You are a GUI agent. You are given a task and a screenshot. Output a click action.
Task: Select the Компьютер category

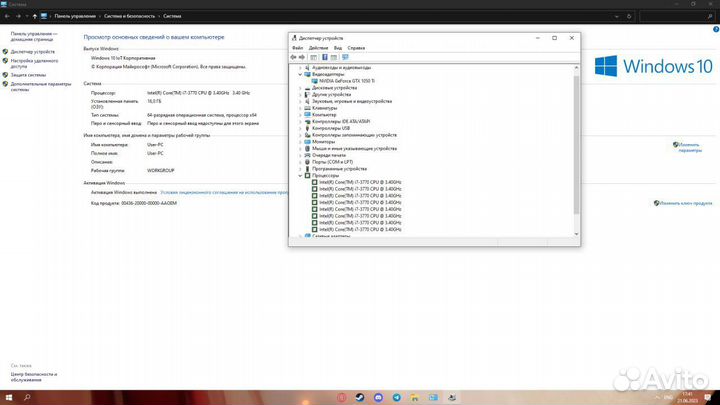point(324,115)
